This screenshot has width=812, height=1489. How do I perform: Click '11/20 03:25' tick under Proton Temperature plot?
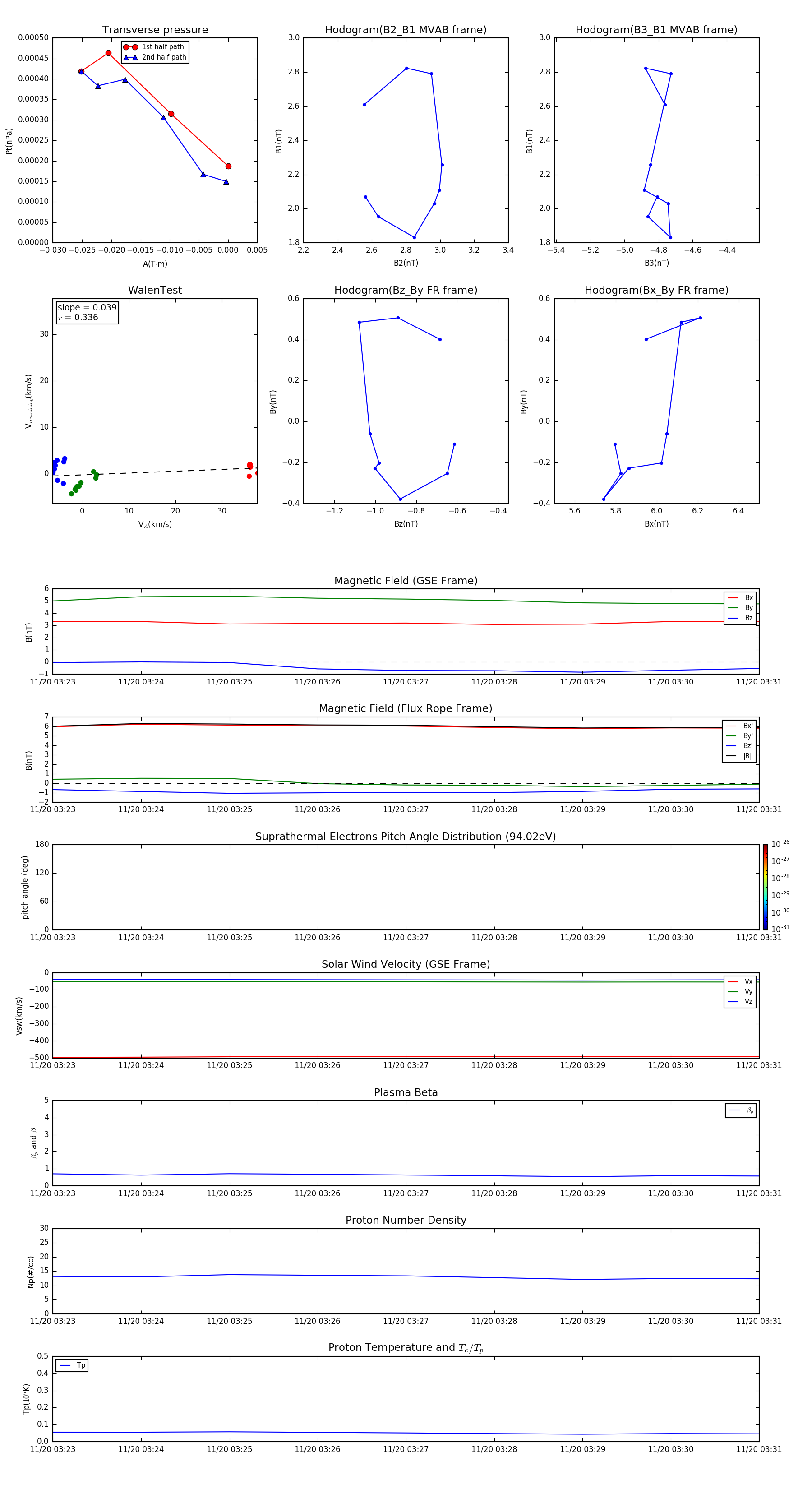[x=230, y=1449]
